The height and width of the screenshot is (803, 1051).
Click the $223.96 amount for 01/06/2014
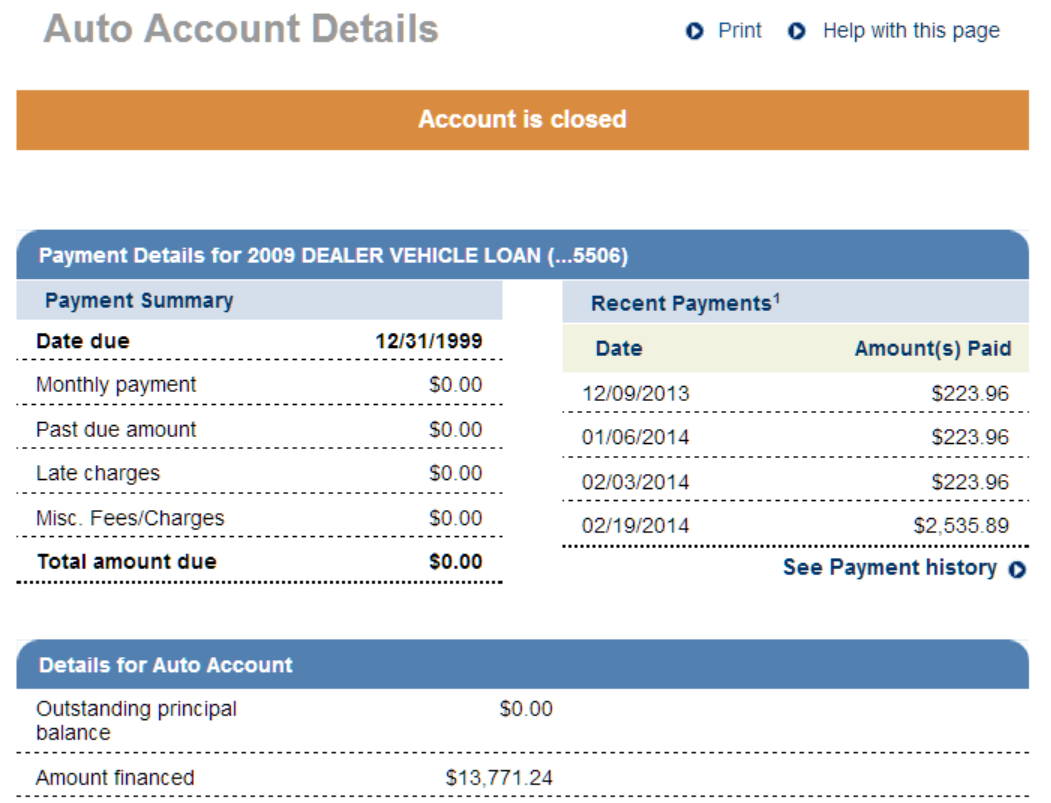[970, 438]
